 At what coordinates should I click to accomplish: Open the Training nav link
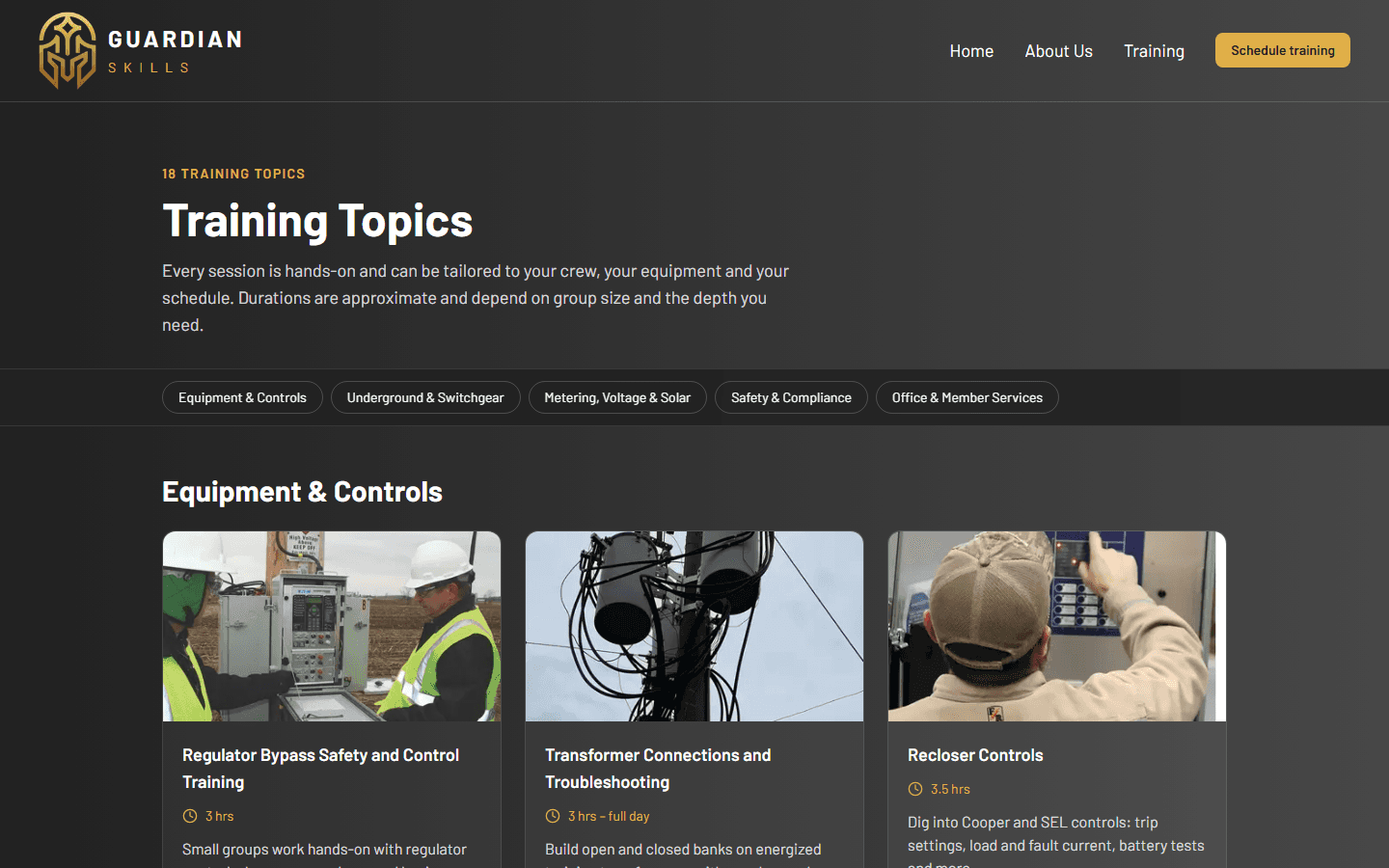1154,51
